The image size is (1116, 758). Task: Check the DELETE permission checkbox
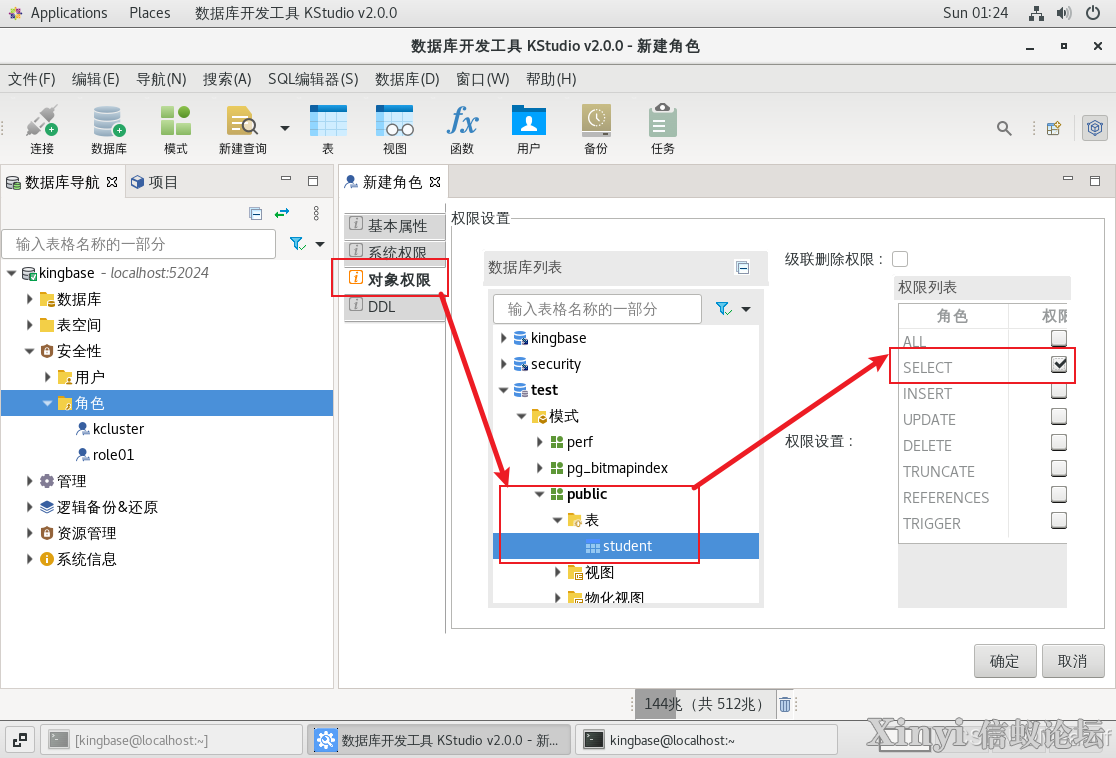[1059, 442]
